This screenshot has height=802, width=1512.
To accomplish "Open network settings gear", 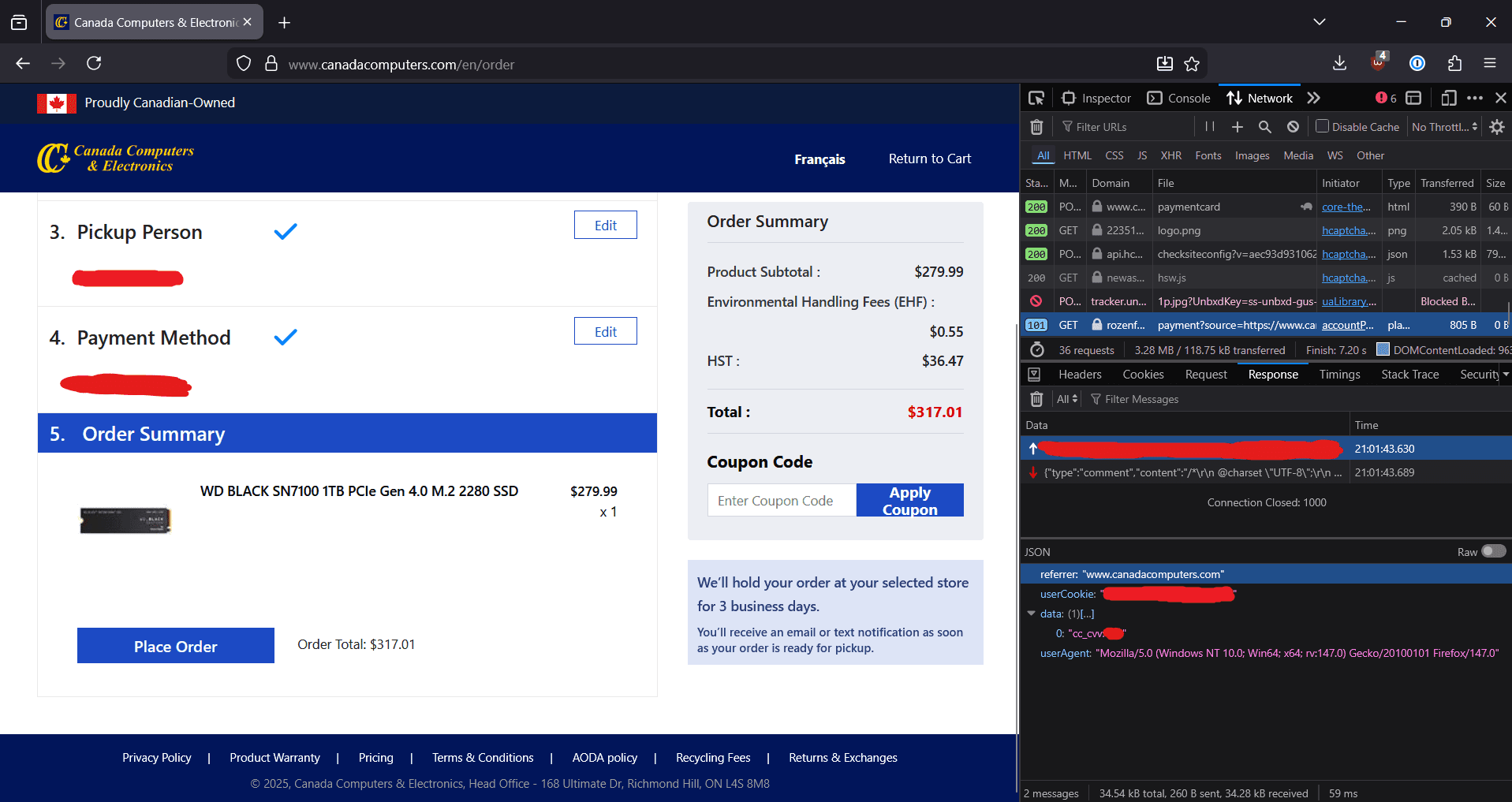I will pyautogui.click(x=1497, y=127).
